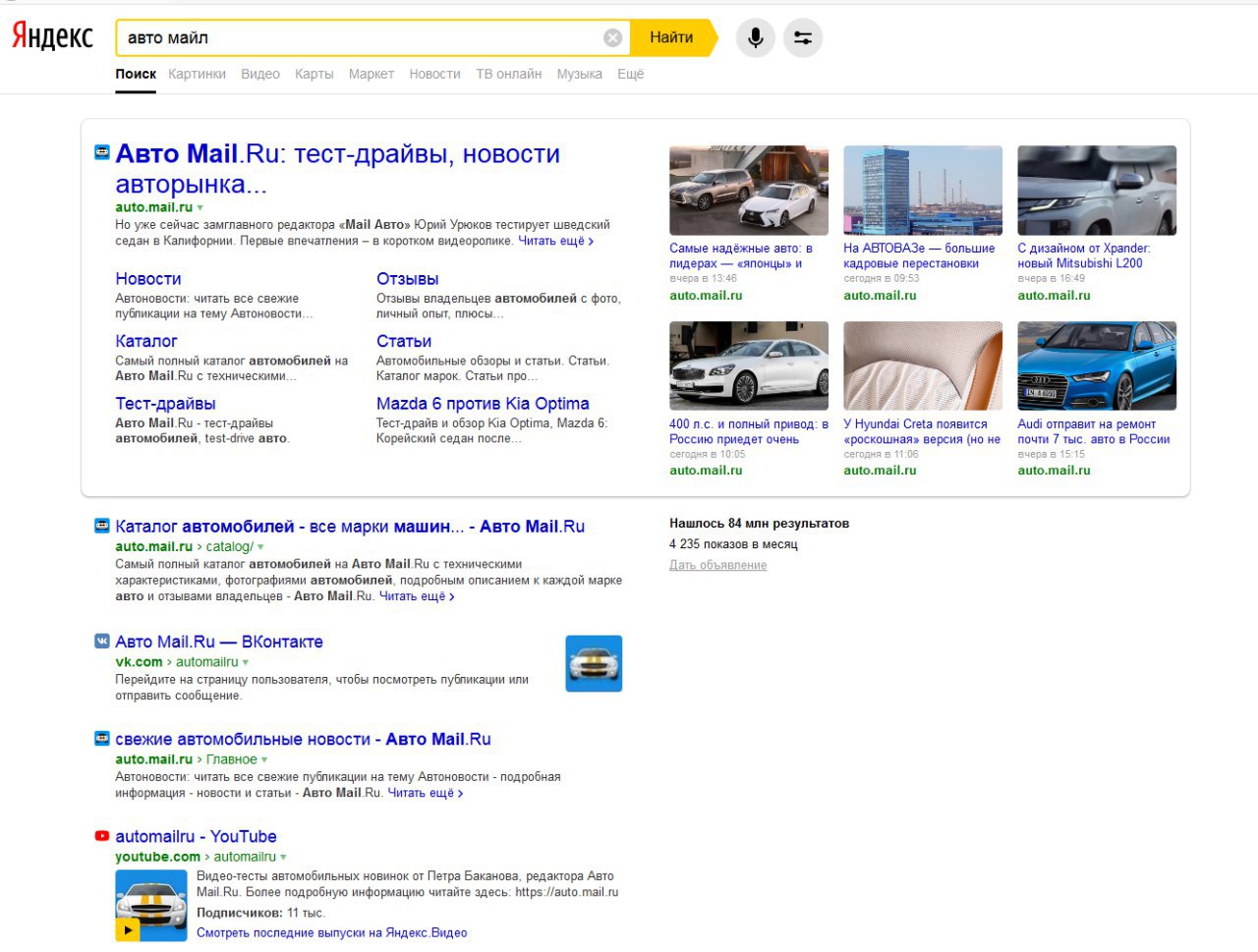
Task: Open dropdown arrow after vk.com automailru URL
Action: pos(246,662)
